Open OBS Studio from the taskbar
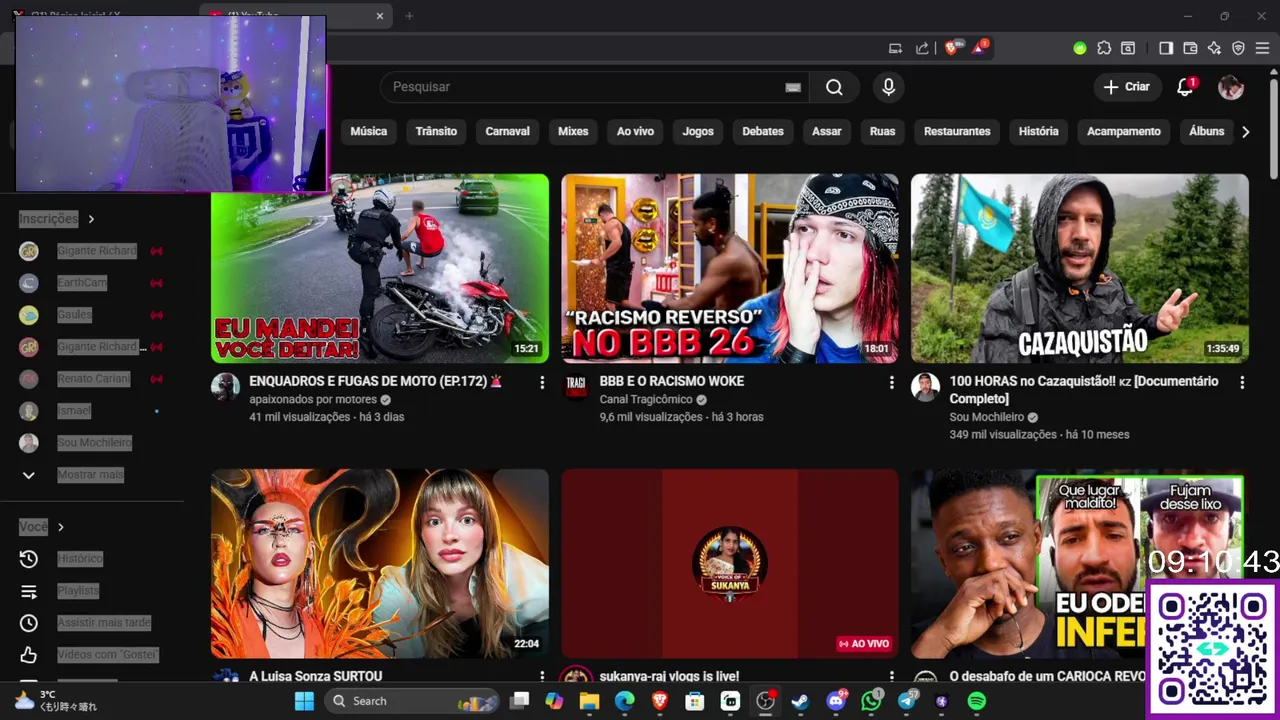The image size is (1280, 720). tap(766, 701)
